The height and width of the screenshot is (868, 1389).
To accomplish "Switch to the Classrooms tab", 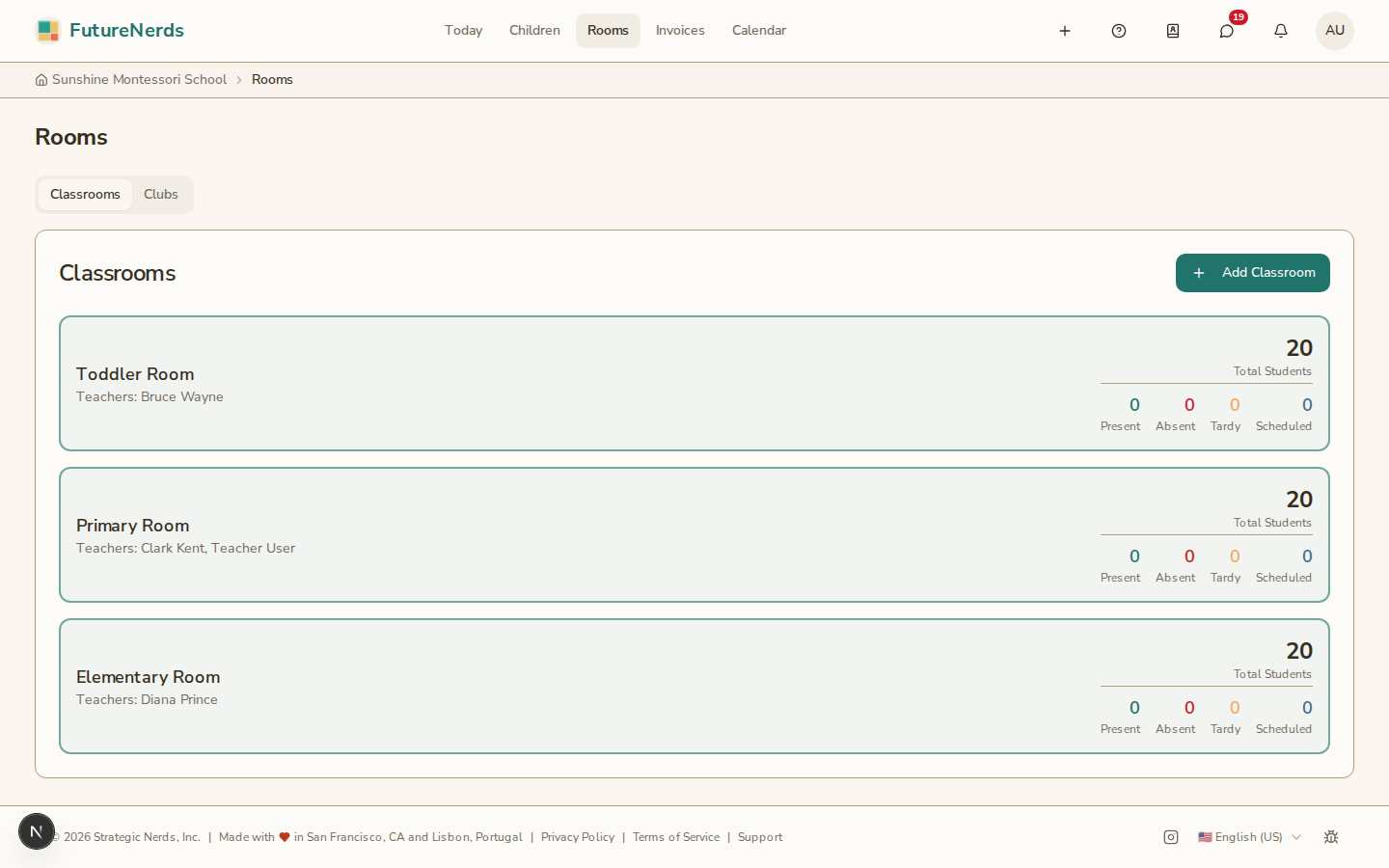I will coord(85,195).
